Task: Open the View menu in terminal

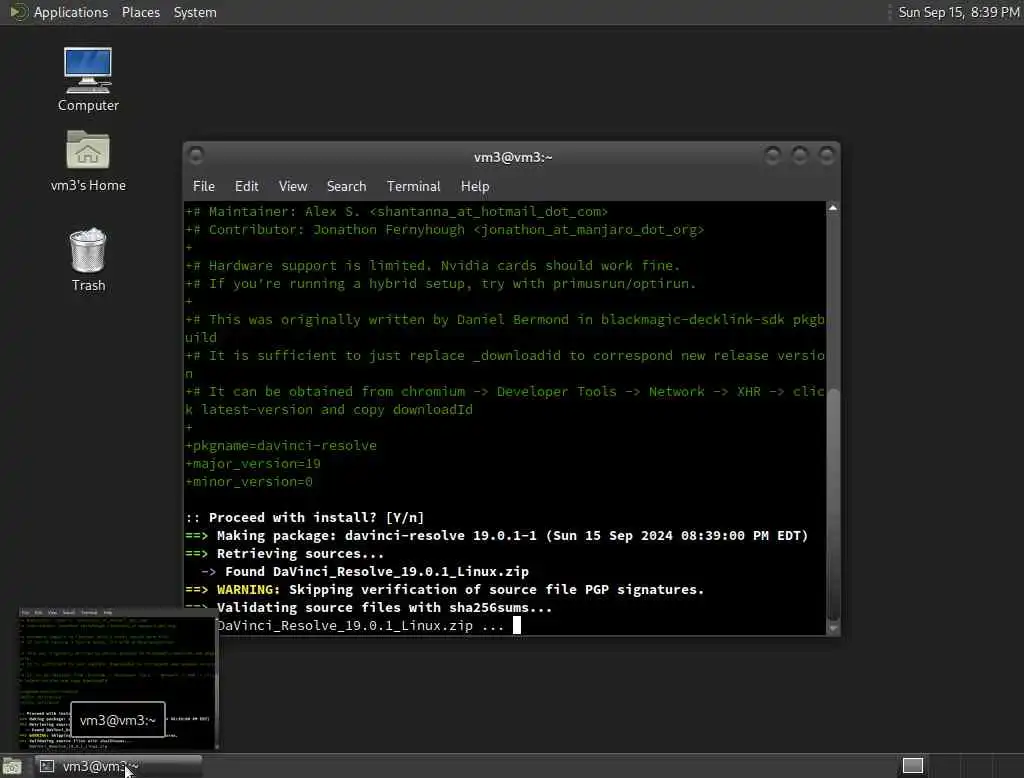Action: pyautogui.click(x=293, y=186)
